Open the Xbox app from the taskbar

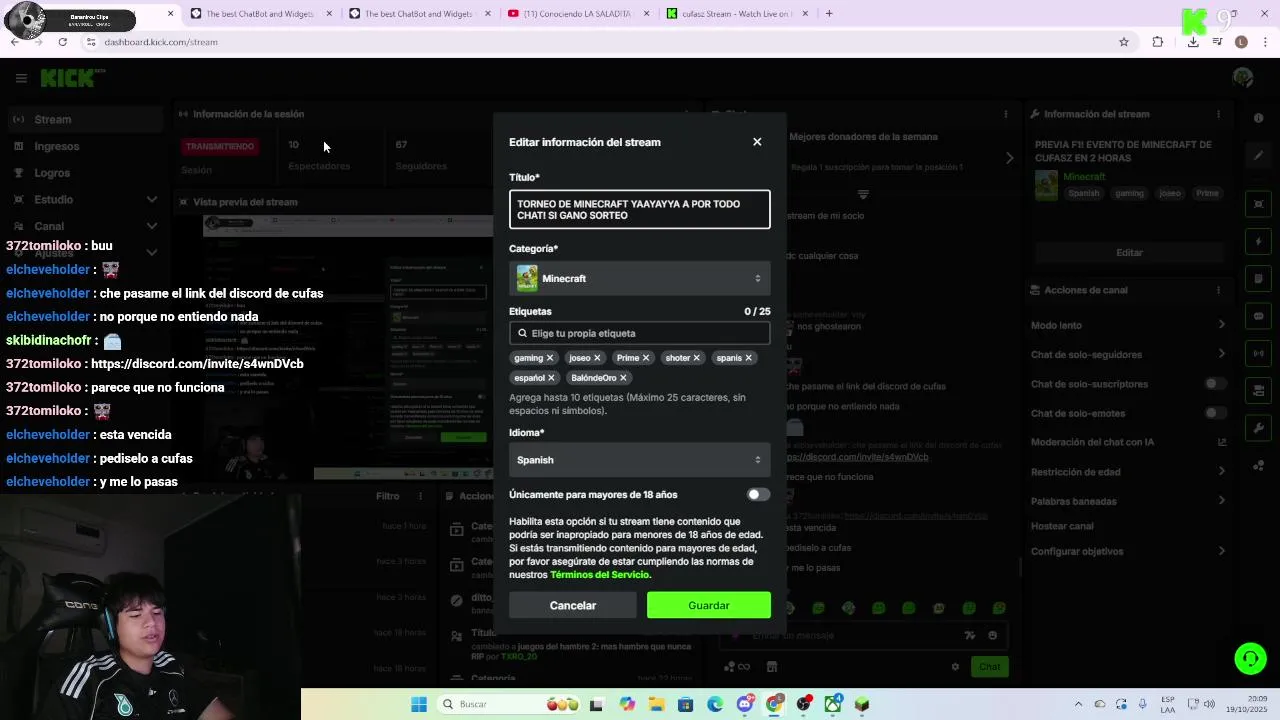pos(832,704)
